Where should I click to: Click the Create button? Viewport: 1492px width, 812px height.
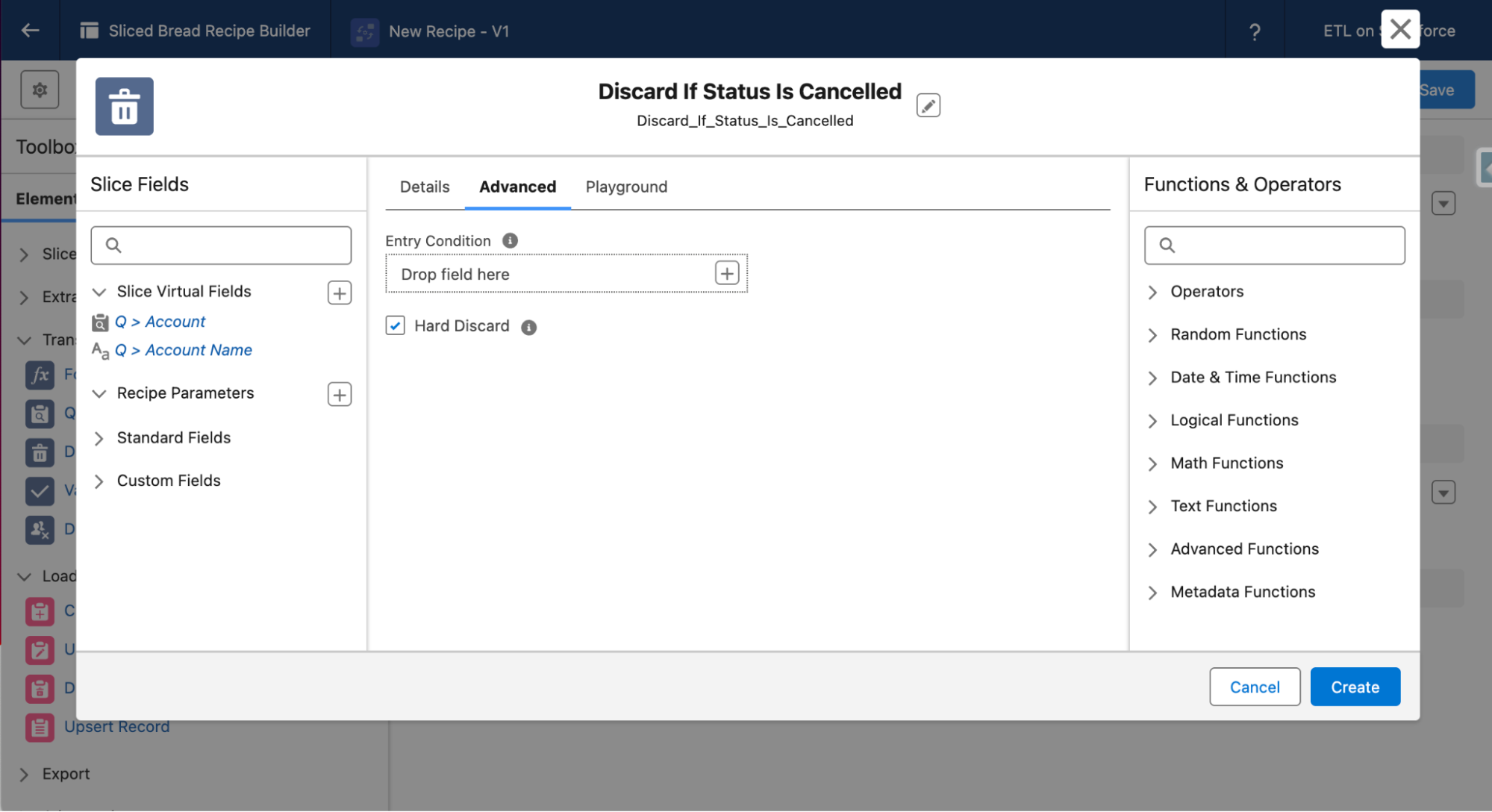click(x=1355, y=687)
